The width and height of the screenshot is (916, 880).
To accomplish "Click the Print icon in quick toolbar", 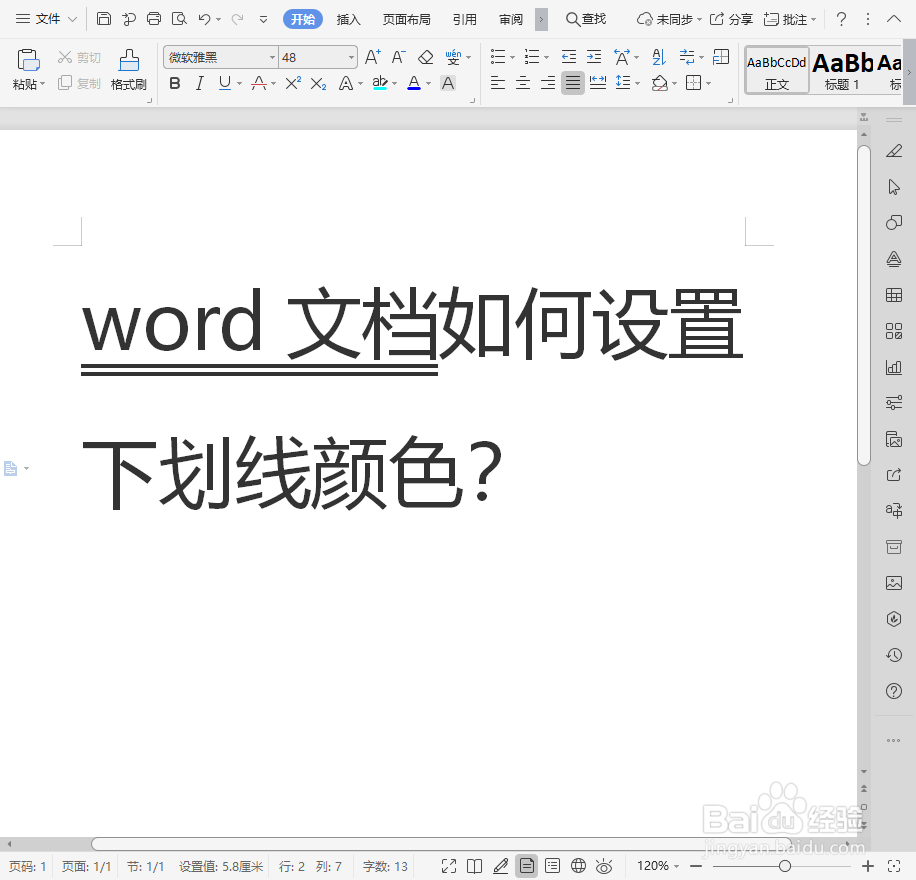I will coord(154,19).
